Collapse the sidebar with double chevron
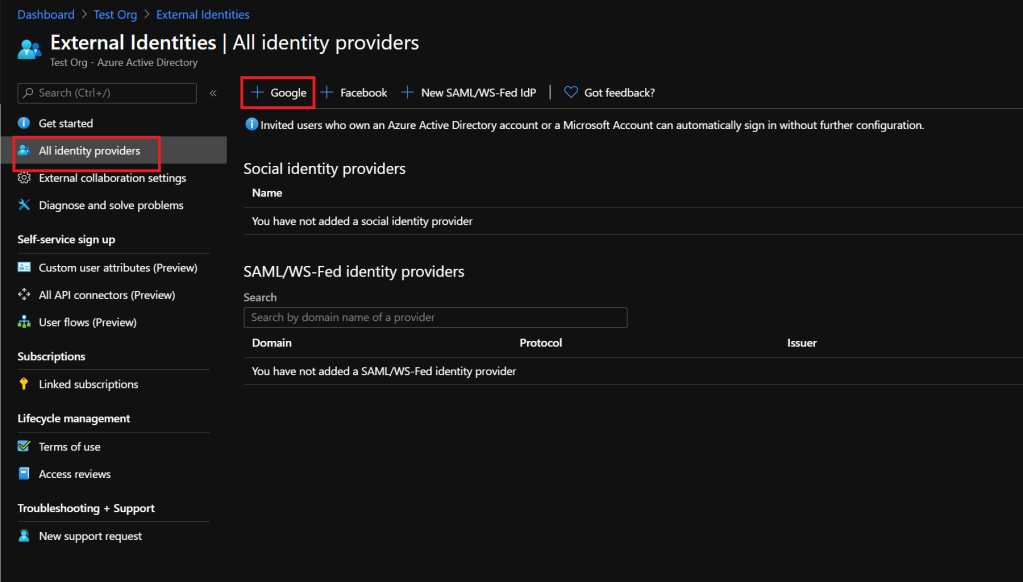This screenshot has width=1023, height=582. (x=213, y=93)
